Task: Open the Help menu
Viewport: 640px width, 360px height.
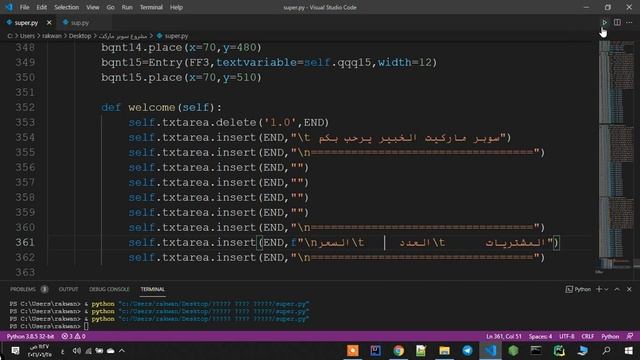Action: click(176, 7)
